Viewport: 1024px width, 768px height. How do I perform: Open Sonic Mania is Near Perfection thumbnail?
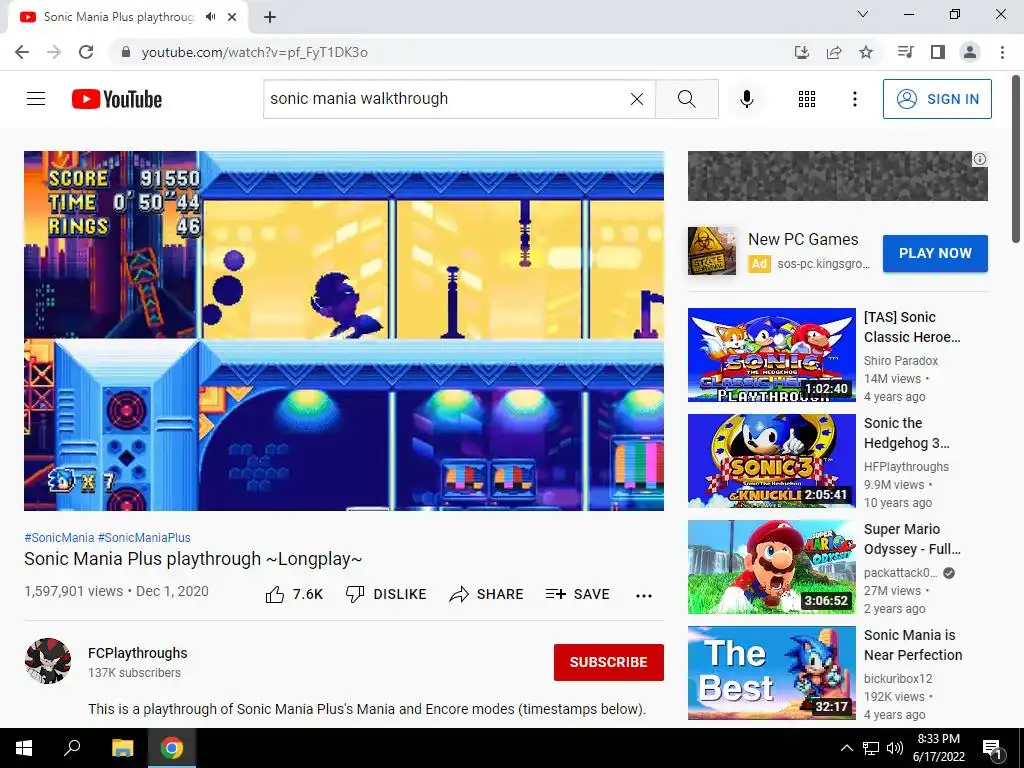771,673
